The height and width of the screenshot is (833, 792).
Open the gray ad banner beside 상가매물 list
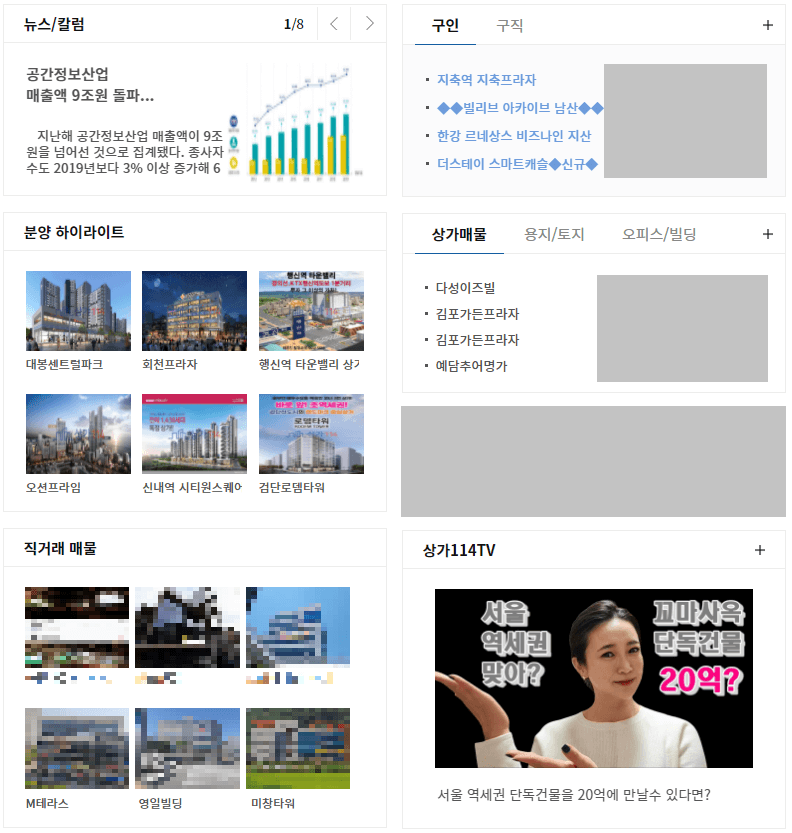coord(682,328)
